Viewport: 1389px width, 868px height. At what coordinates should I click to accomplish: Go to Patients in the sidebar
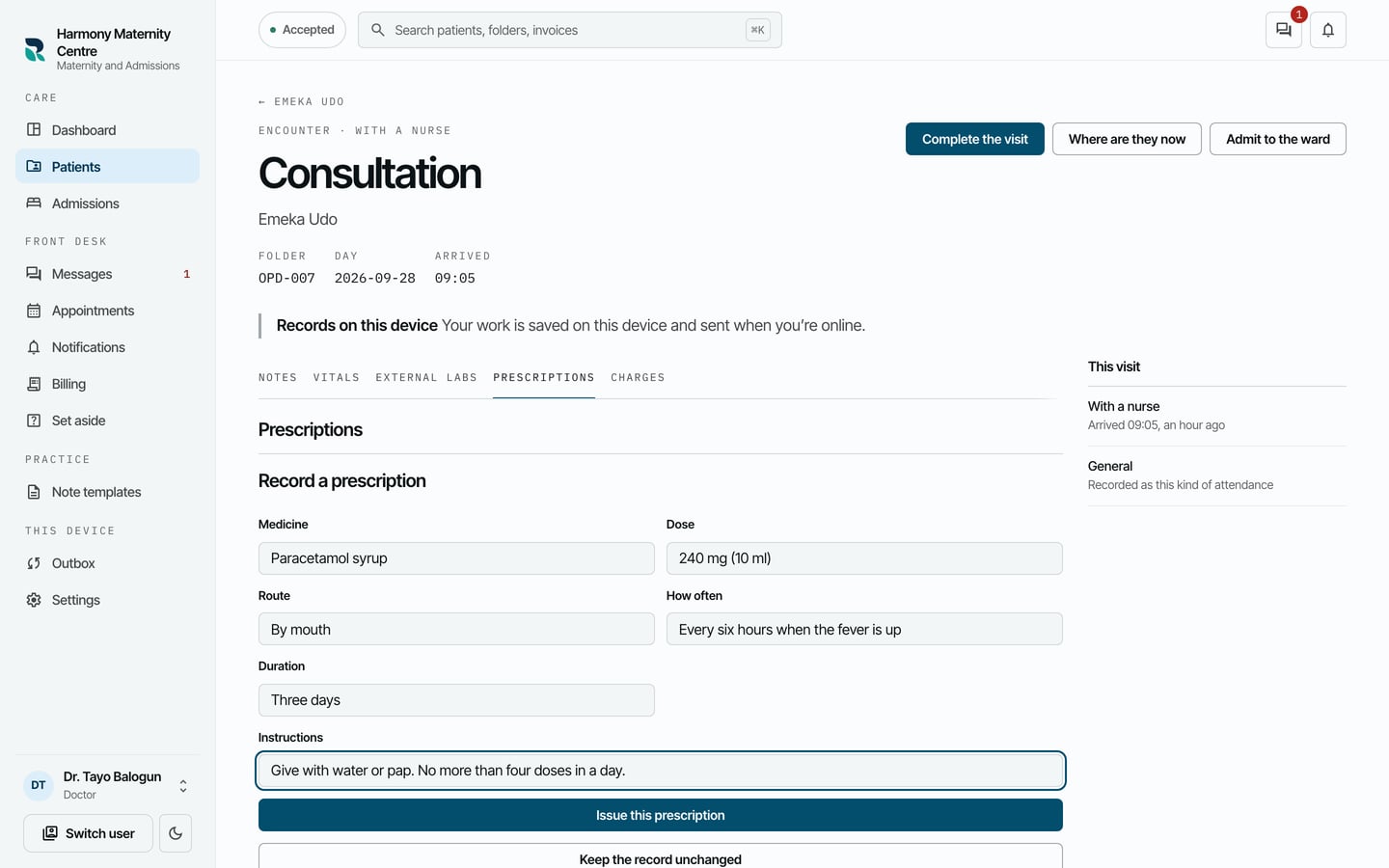click(107, 167)
